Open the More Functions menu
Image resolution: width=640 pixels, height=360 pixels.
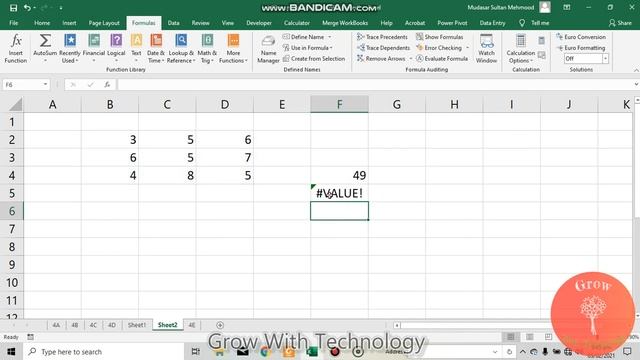[x=233, y=48]
